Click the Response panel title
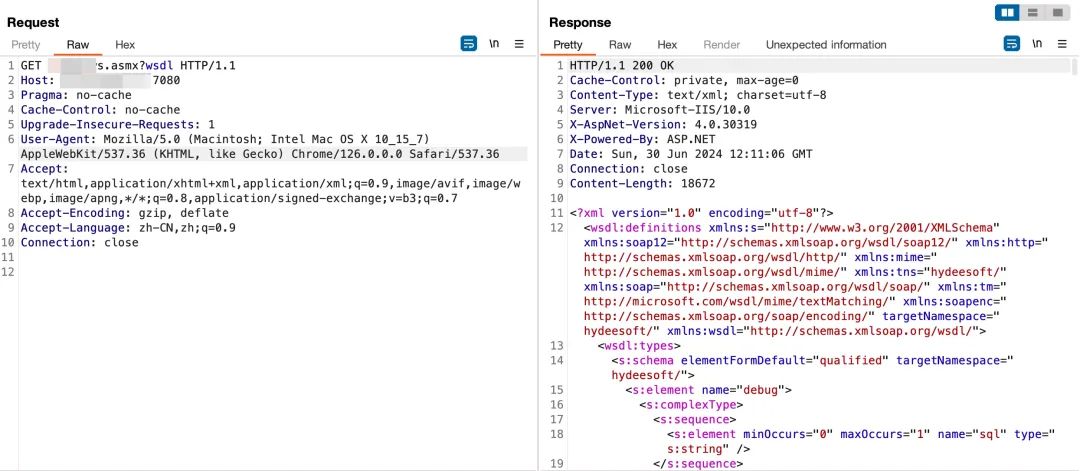Screen dimensions: 1080x471 point(580,23)
